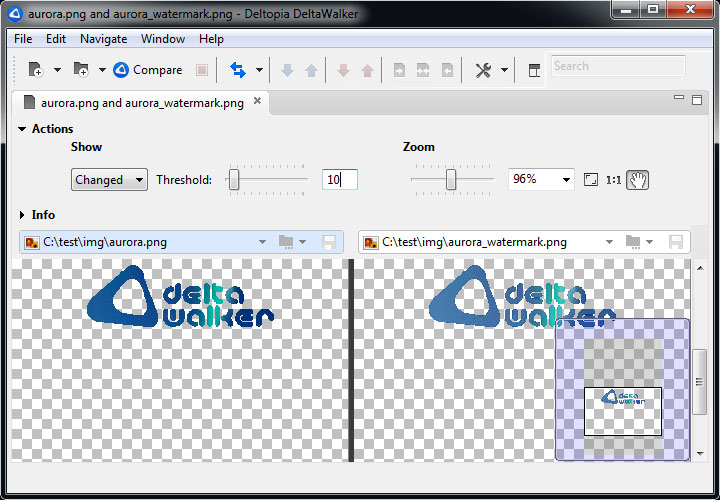Open aurora_watermark.png path history dropdown
720x500 pixels.
click(x=609, y=242)
